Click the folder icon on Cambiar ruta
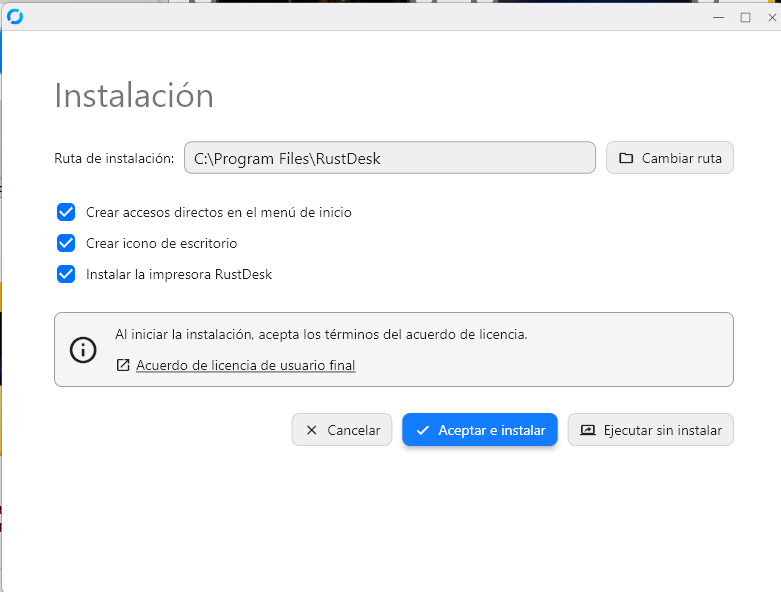The image size is (781, 592). [x=626, y=158]
